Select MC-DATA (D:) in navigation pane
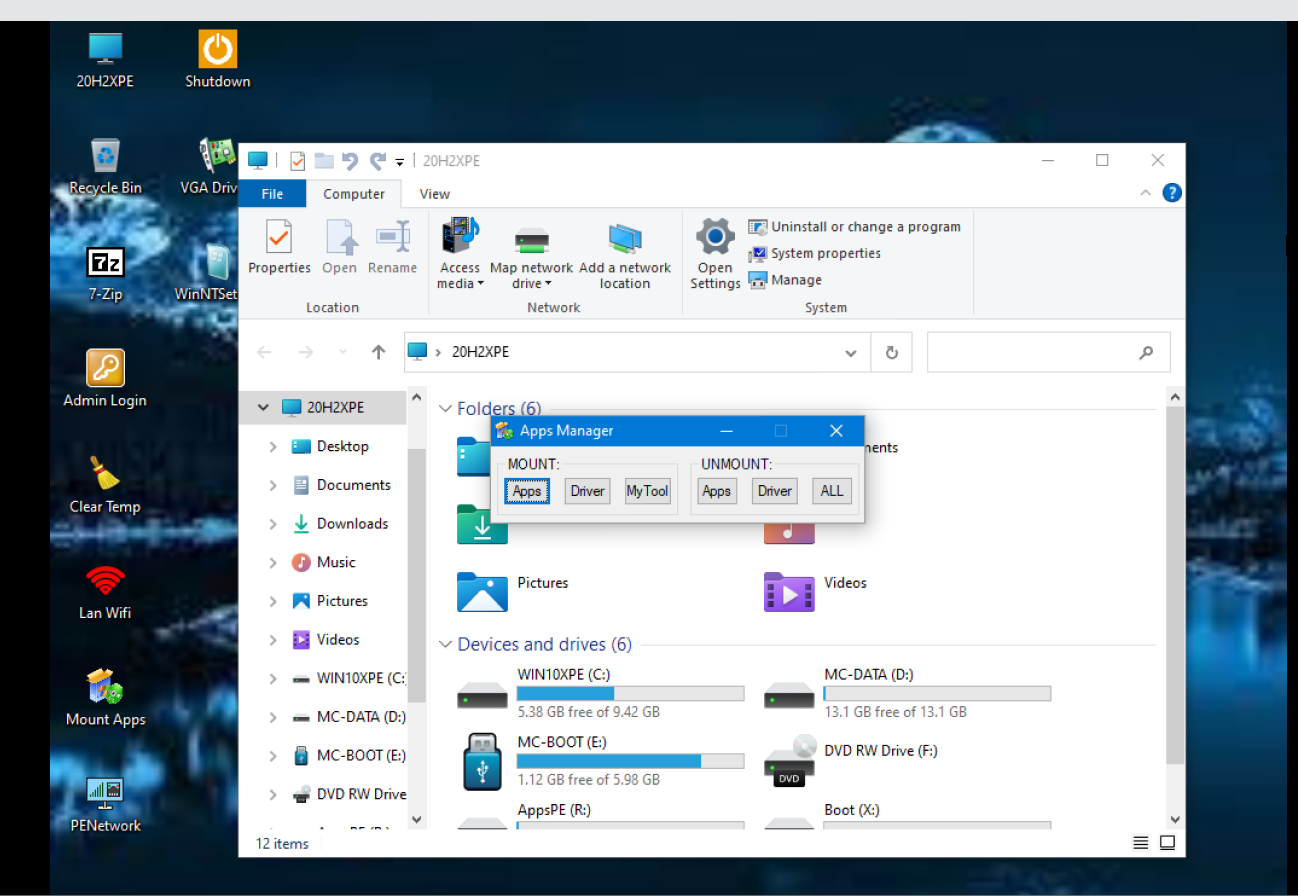Screen dimensions: 1298x896 point(348,717)
